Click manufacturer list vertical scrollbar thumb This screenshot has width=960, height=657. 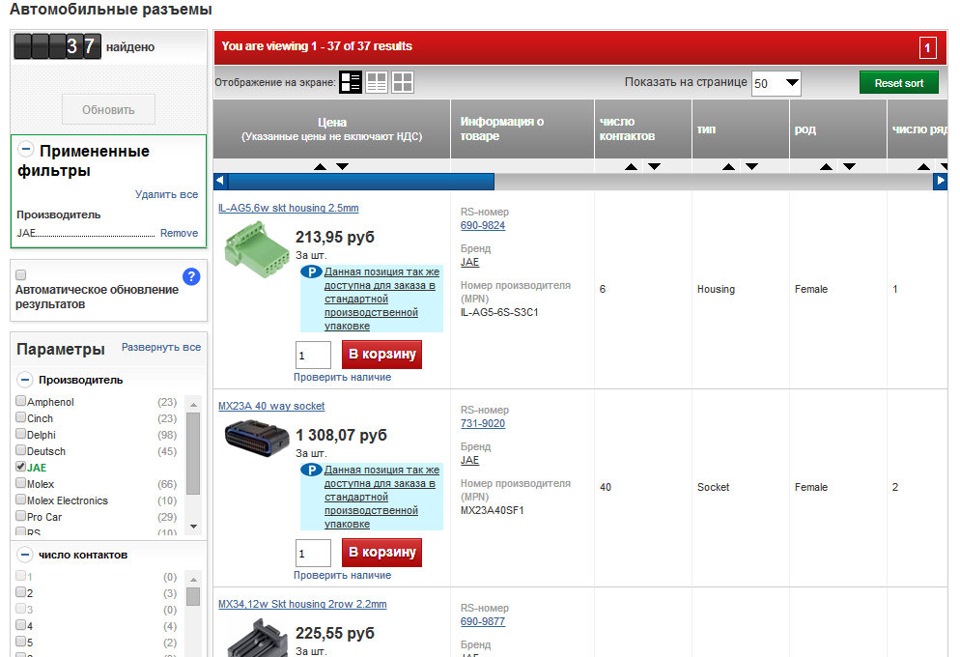(x=193, y=453)
